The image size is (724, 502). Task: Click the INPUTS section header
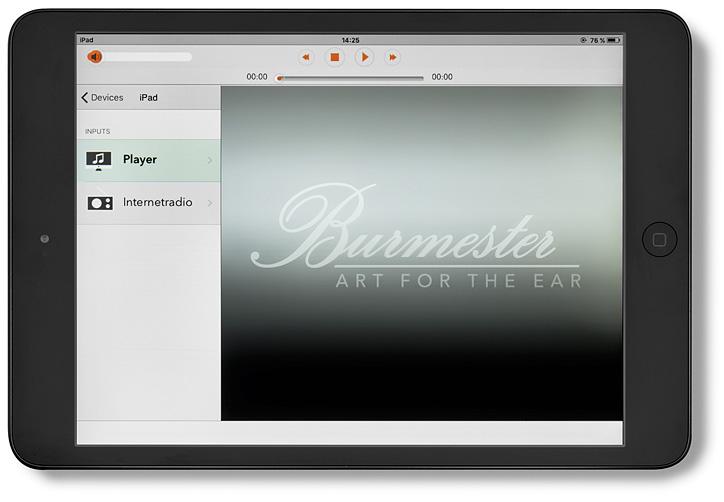point(97,132)
